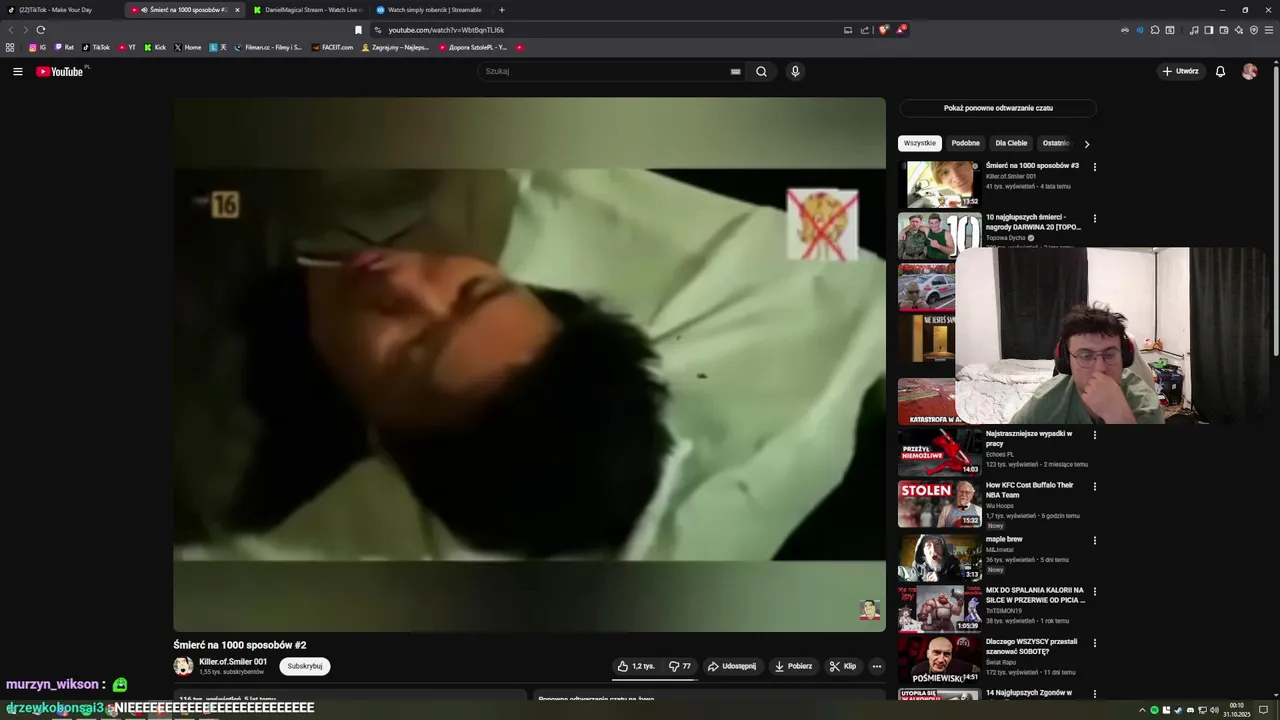Viewport: 1280px width, 720px height.
Task: Open Spotify from the system tray
Action: point(1154,710)
